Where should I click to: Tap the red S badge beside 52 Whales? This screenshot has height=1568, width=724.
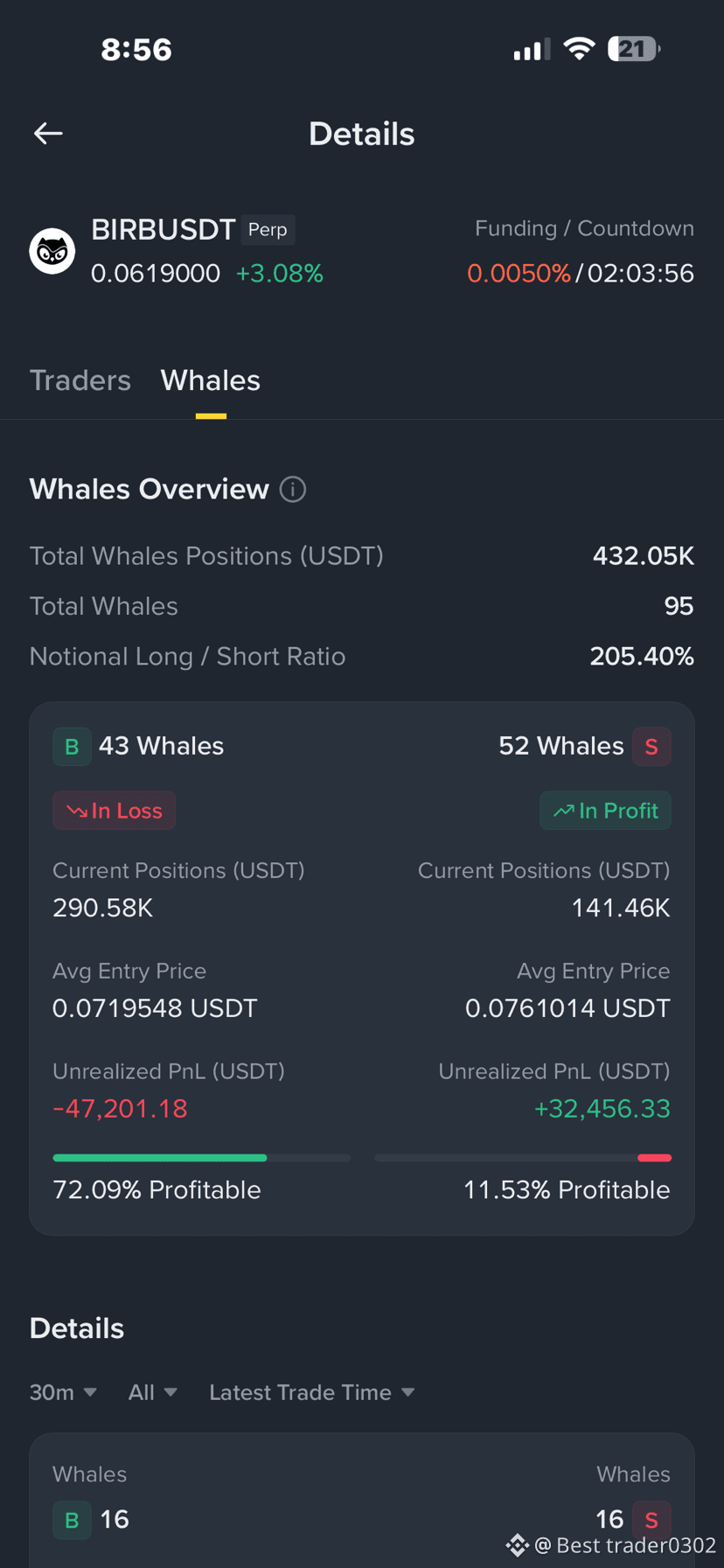[x=651, y=747]
